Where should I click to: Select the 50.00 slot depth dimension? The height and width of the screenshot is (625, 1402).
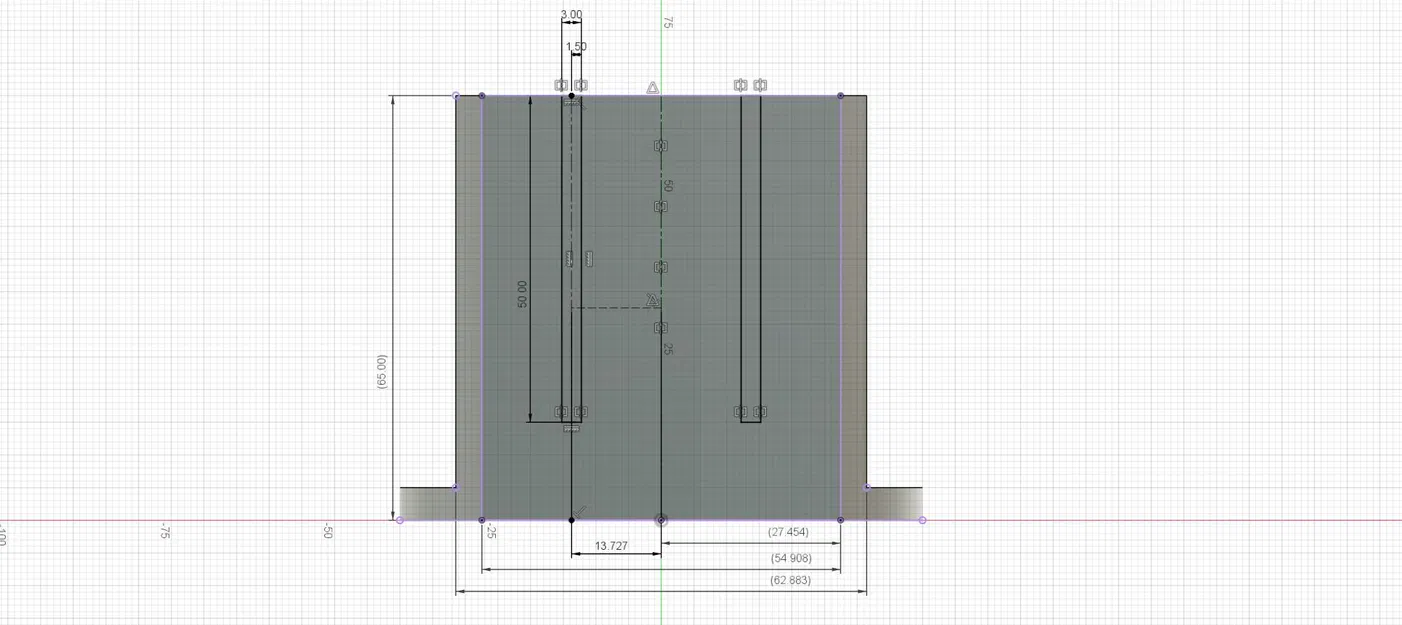(x=522, y=294)
